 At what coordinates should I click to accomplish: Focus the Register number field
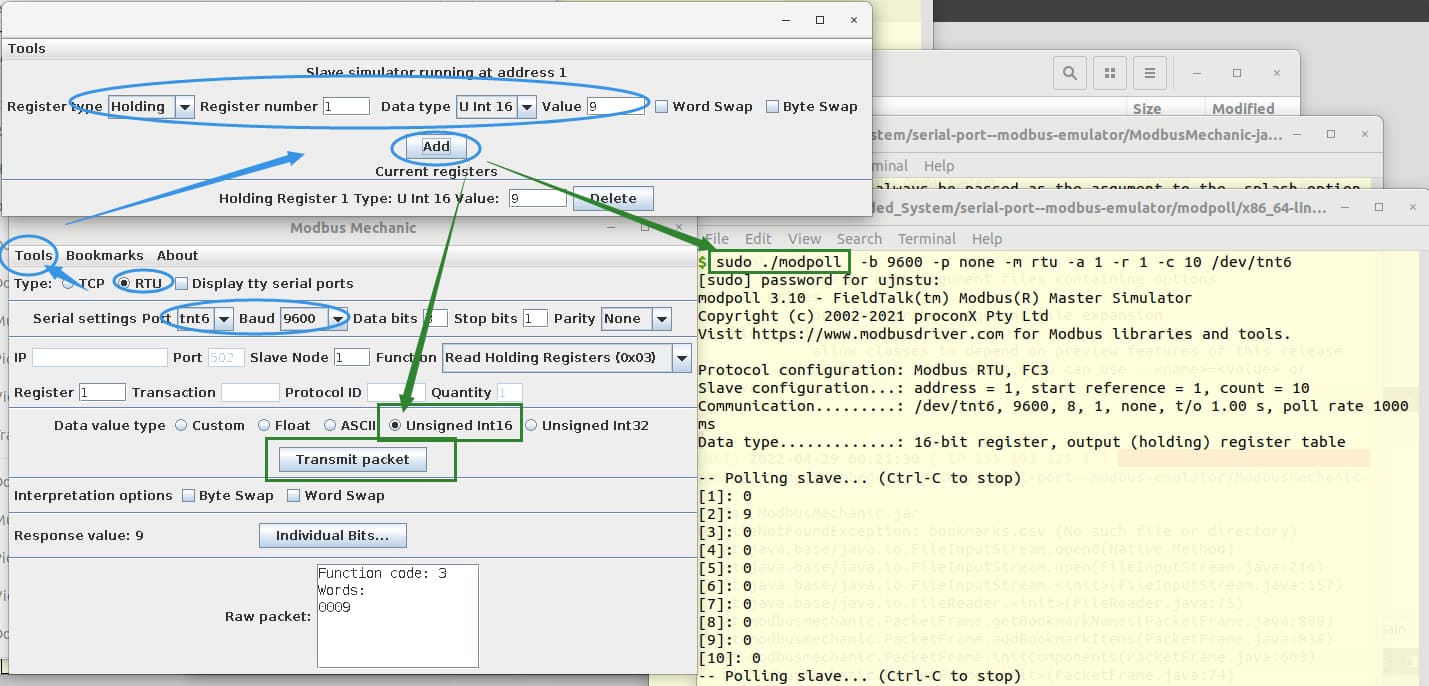click(x=346, y=106)
